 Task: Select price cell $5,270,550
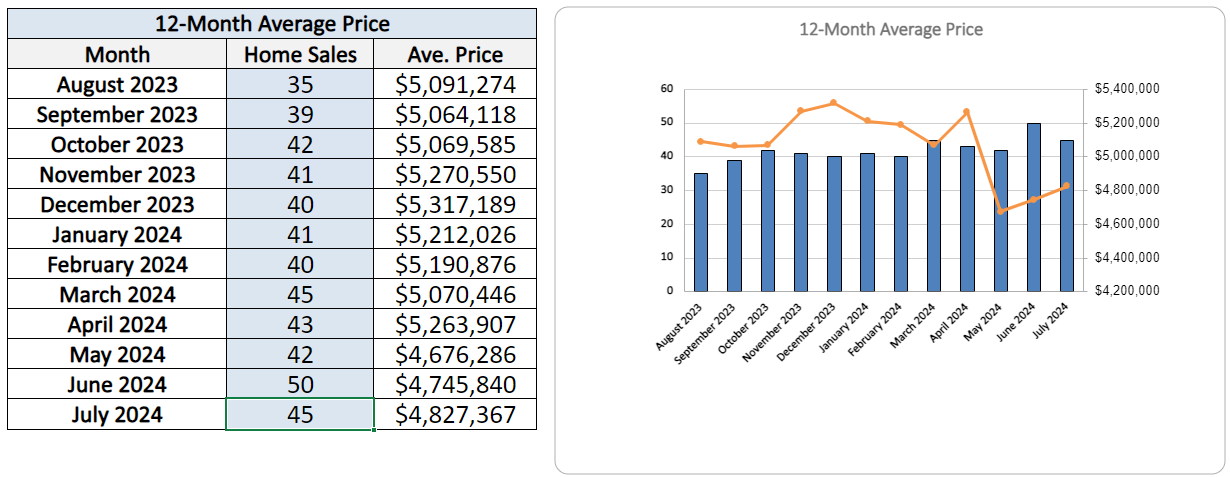point(455,174)
